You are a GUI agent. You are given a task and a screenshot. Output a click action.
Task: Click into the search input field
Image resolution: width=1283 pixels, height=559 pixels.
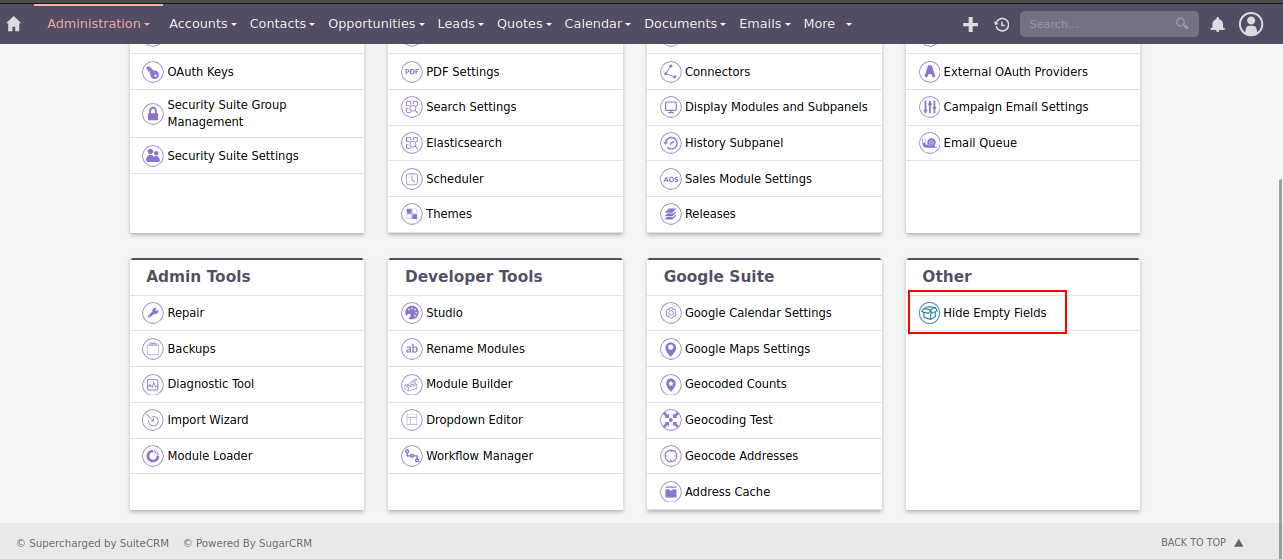tap(1098, 24)
